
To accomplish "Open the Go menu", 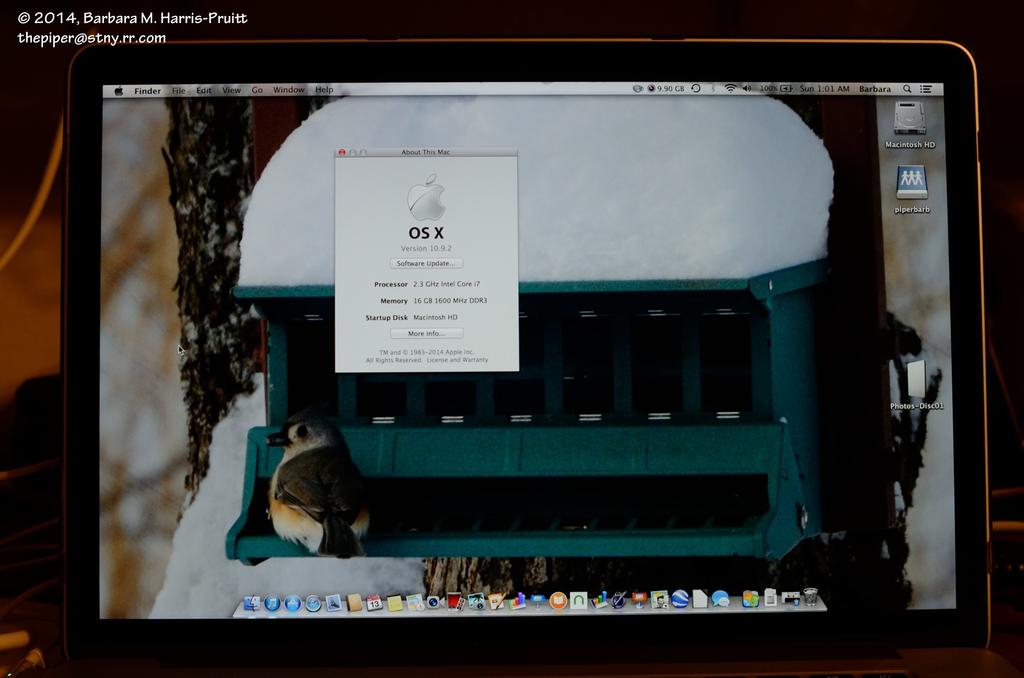I will click(x=257, y=90).
